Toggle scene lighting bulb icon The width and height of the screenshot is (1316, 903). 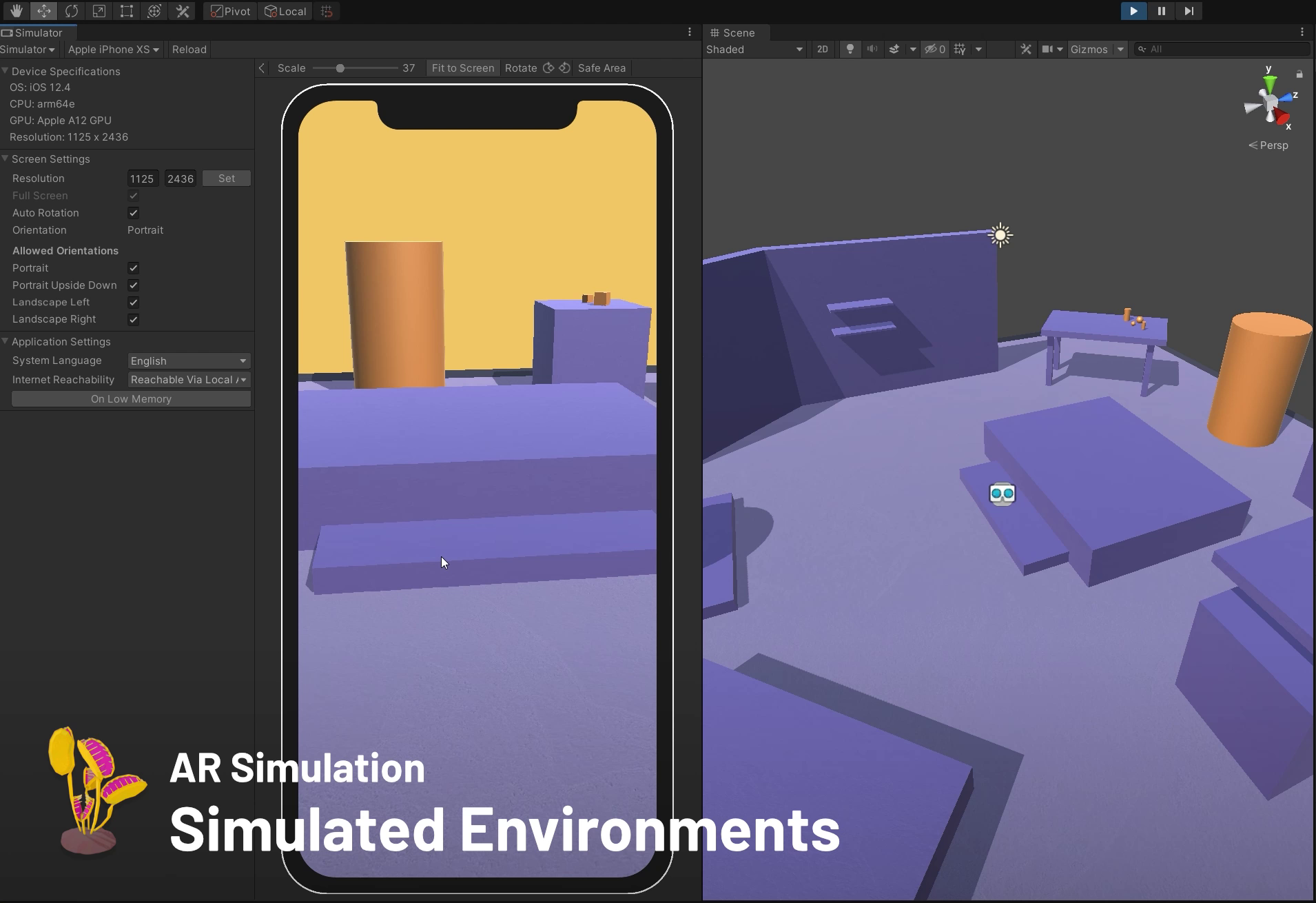850,49
